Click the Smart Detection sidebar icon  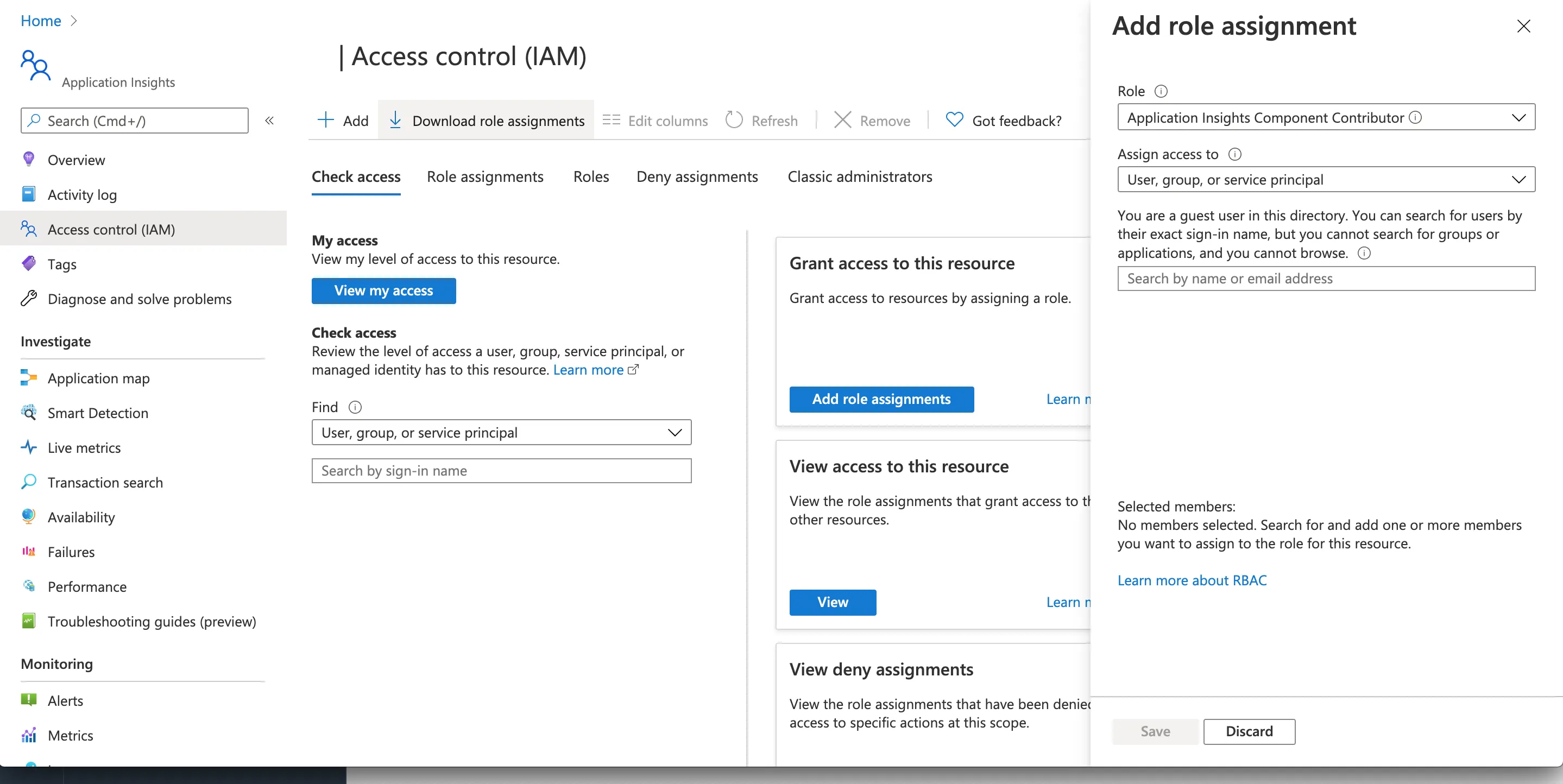point(29,413)
